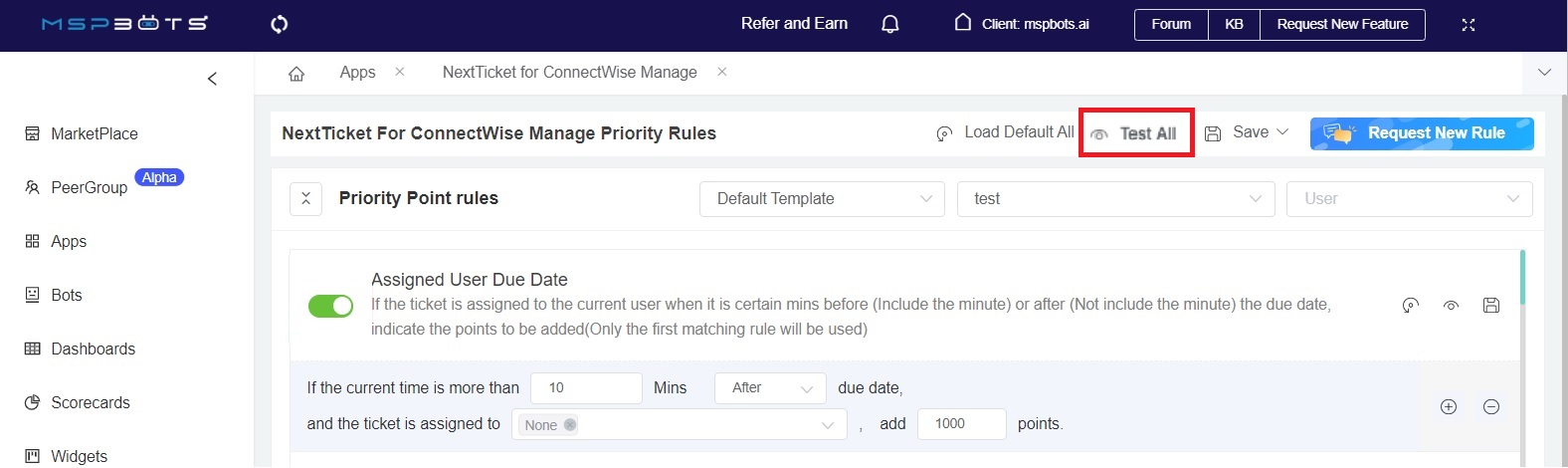Remove rule row with the minus icon
1568x468 pixels.
pos(1491,406)
